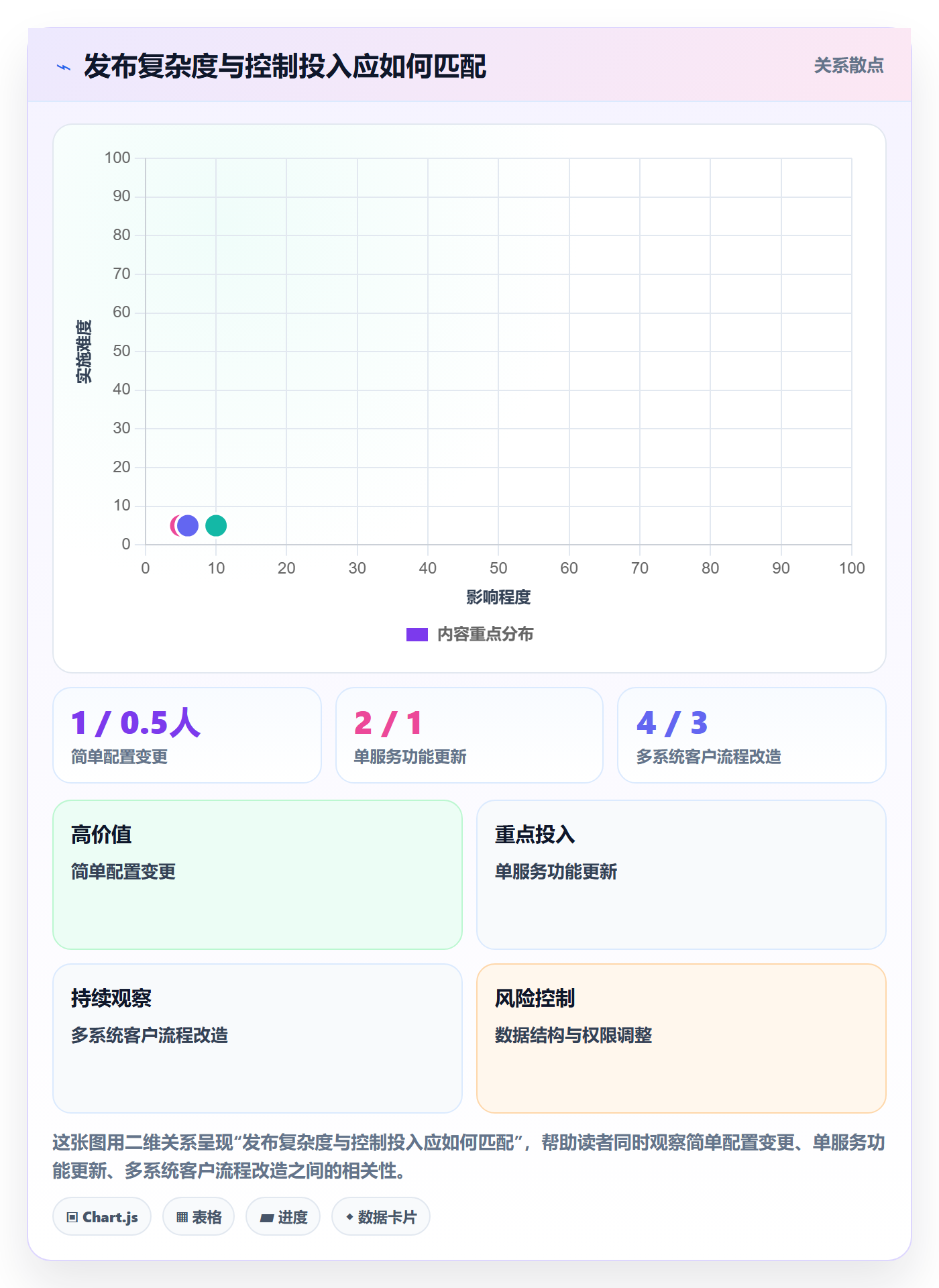This screenshot has width=939, height=1288.
Task: Click the y-axis title 实施难度
Action: 84,352
